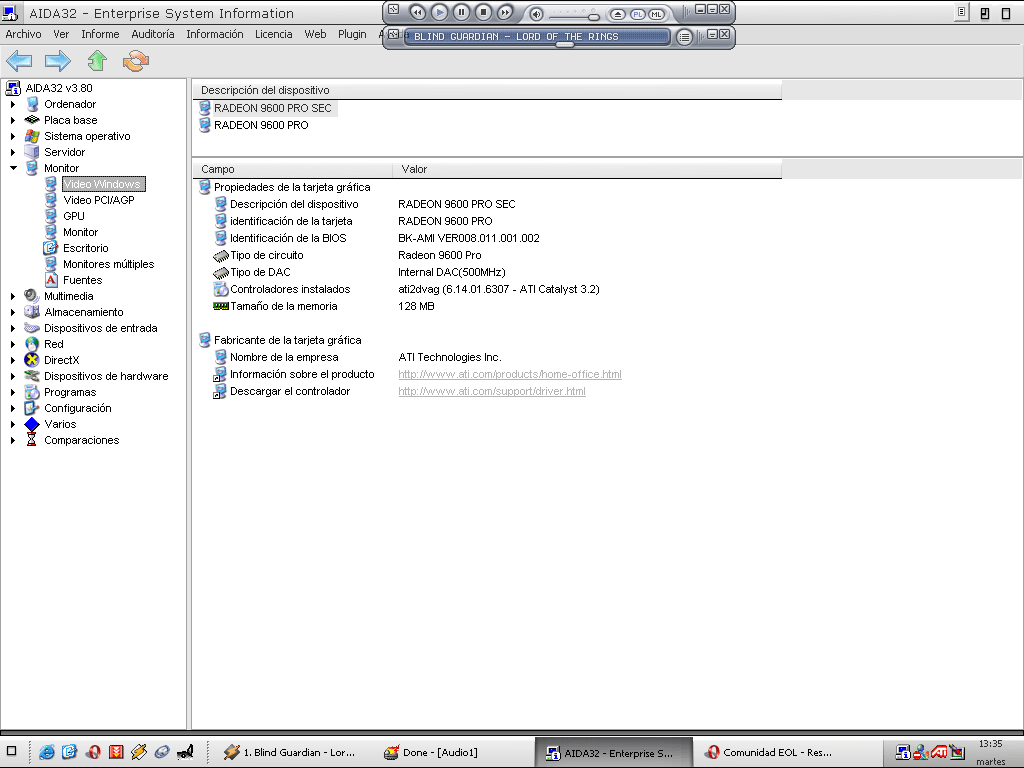Select the DirectX tree category
The image size is (1024, 768).
[x=61, y=360]
